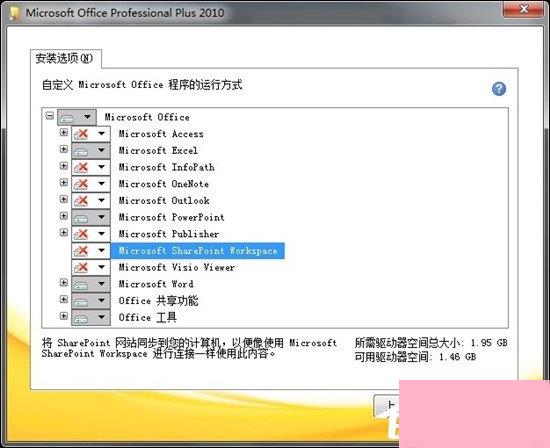Open install-state dropdown for Microsoft PowerPoint
The width and height of the screenshot is (550, 448).
(x=91, y=217)
